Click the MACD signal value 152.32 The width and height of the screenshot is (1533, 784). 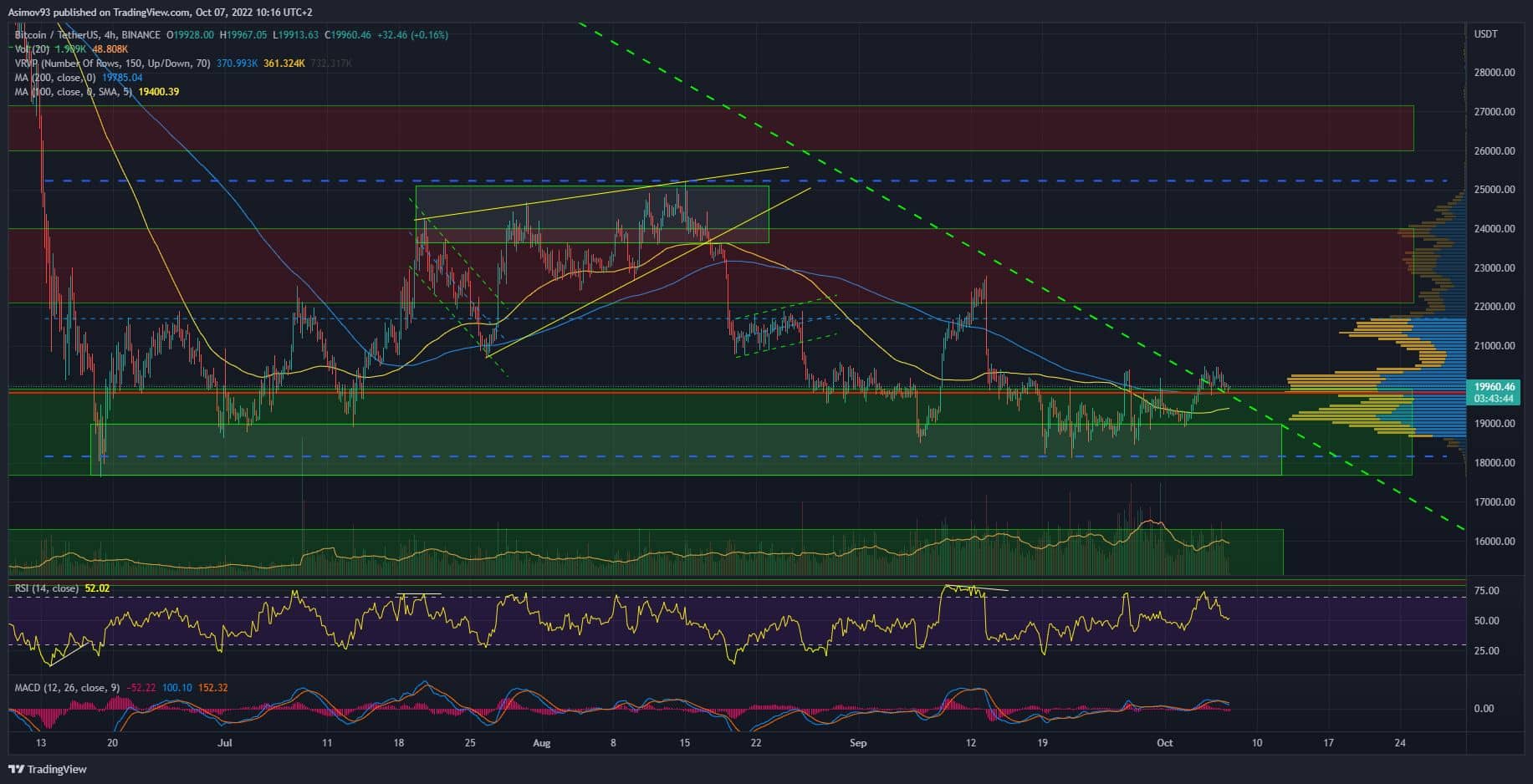tap(212, 688)
